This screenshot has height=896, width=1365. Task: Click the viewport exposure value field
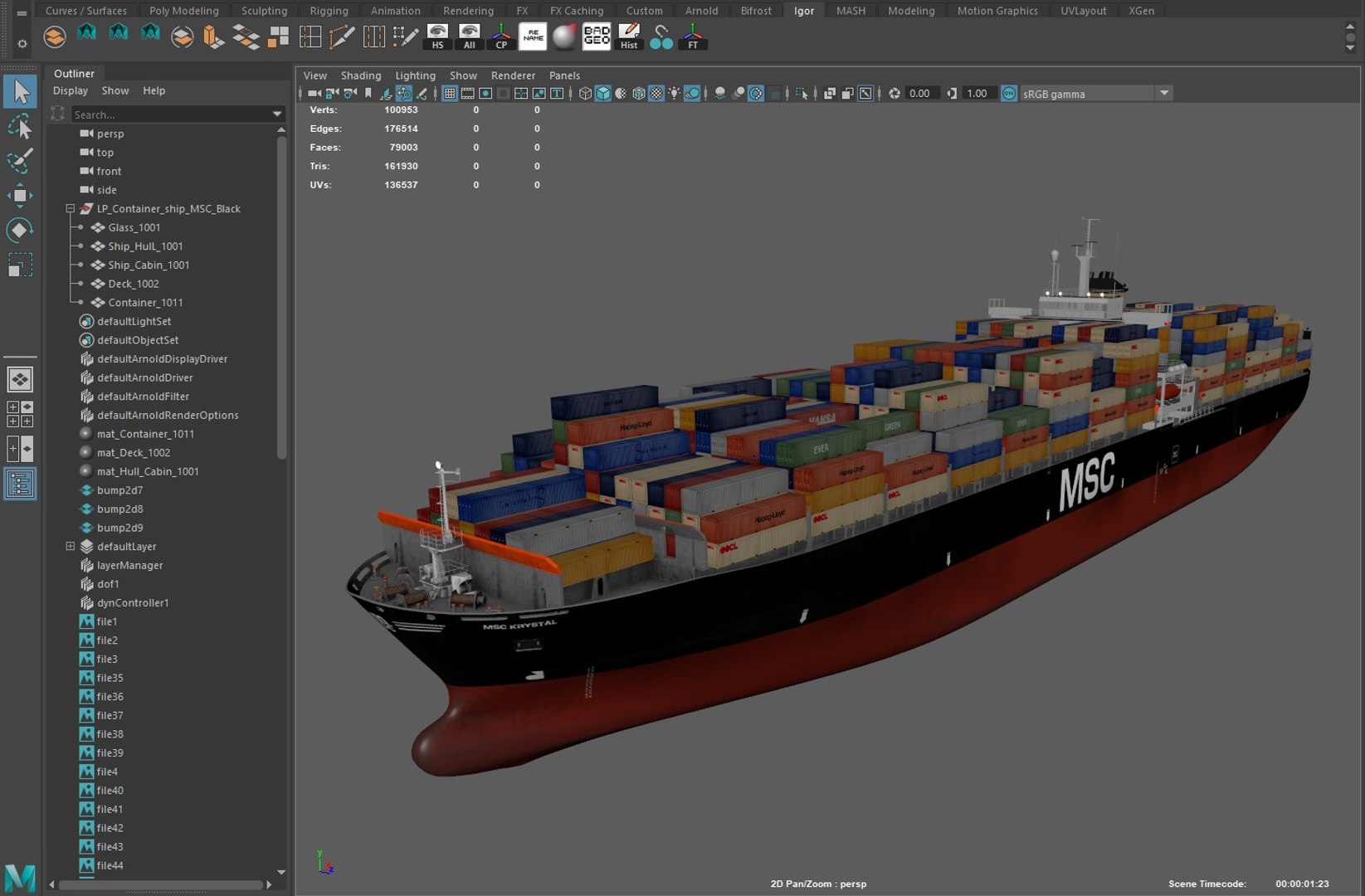[922, 94]
